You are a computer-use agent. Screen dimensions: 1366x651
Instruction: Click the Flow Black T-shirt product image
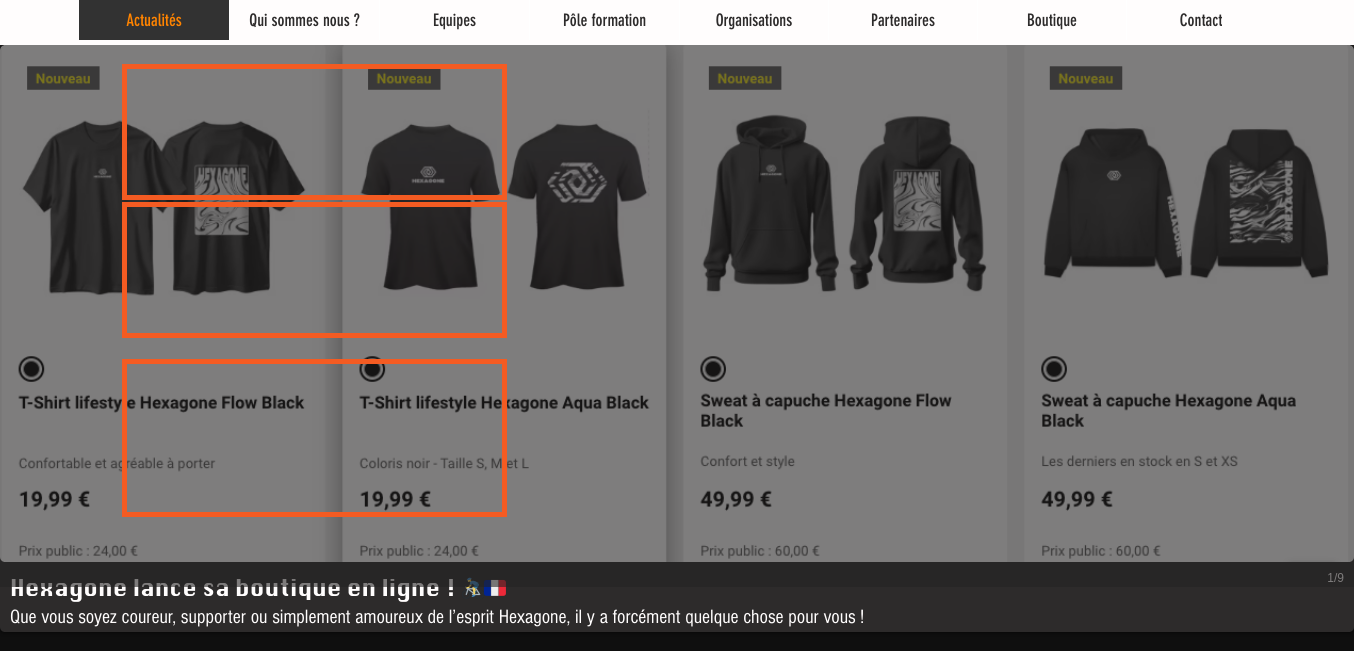coord(163,205)
